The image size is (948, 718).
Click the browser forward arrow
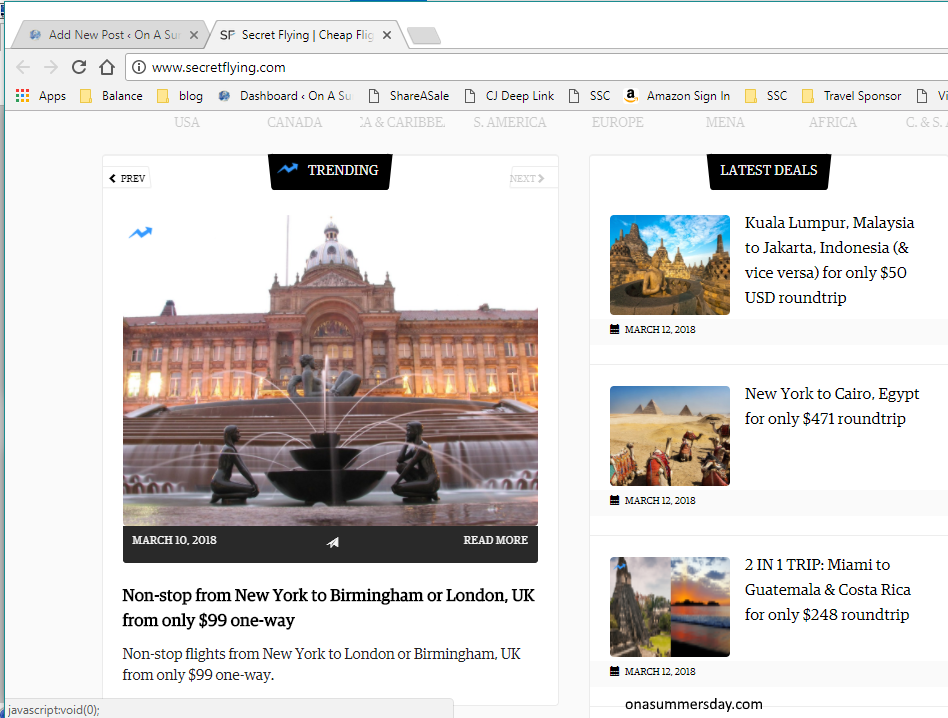(51, 67)
